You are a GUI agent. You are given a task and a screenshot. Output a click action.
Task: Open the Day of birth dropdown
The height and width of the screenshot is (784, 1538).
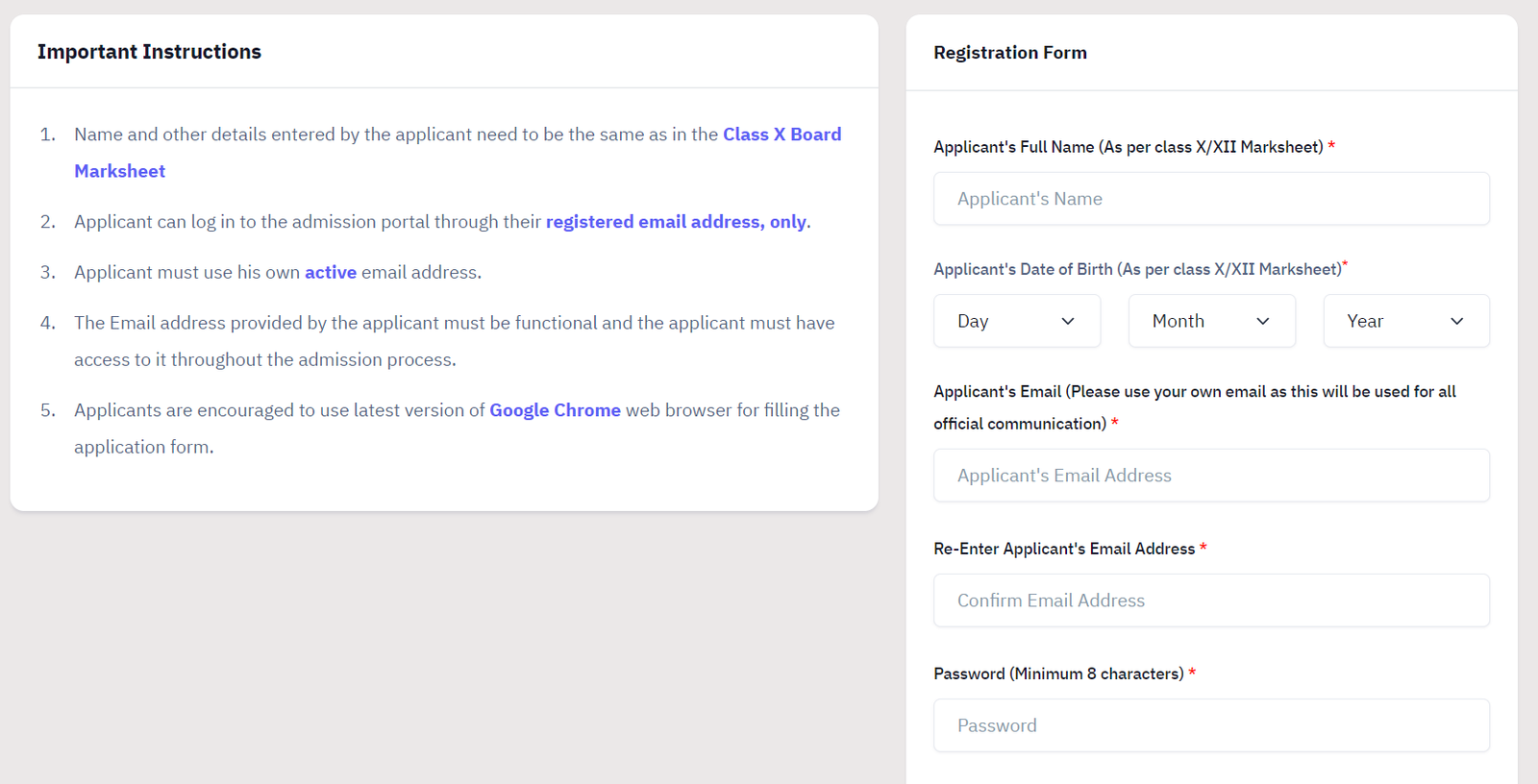tap(1017, 321)
